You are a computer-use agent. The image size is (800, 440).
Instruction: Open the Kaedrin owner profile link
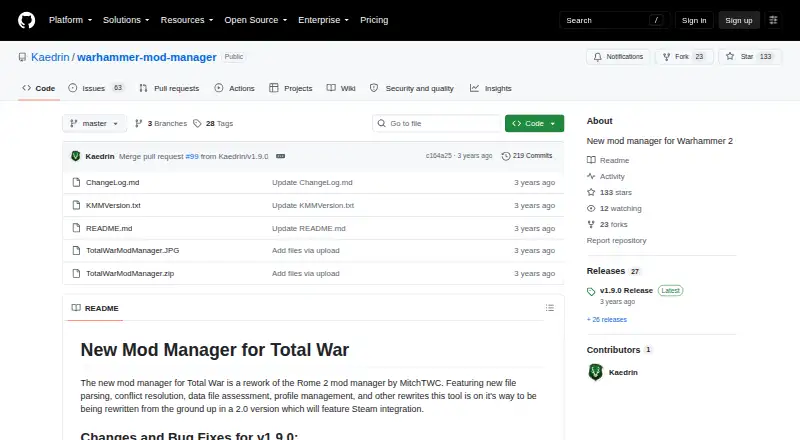(50, 57)
